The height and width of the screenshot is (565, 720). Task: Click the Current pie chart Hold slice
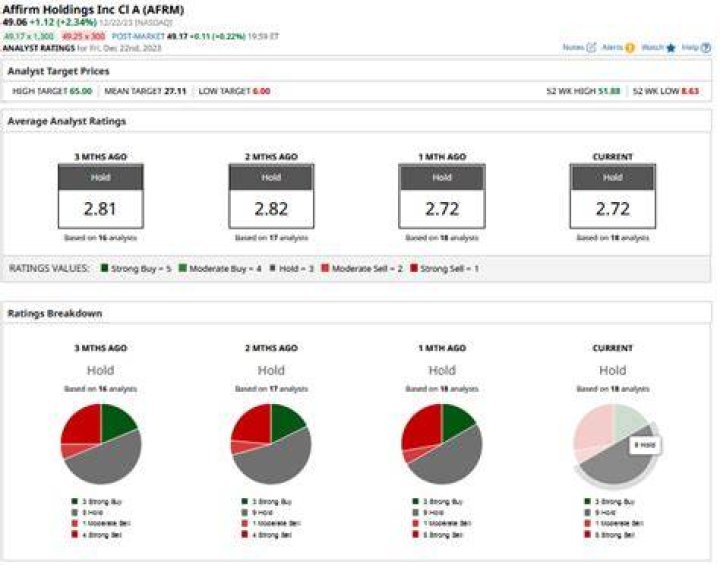618,462
